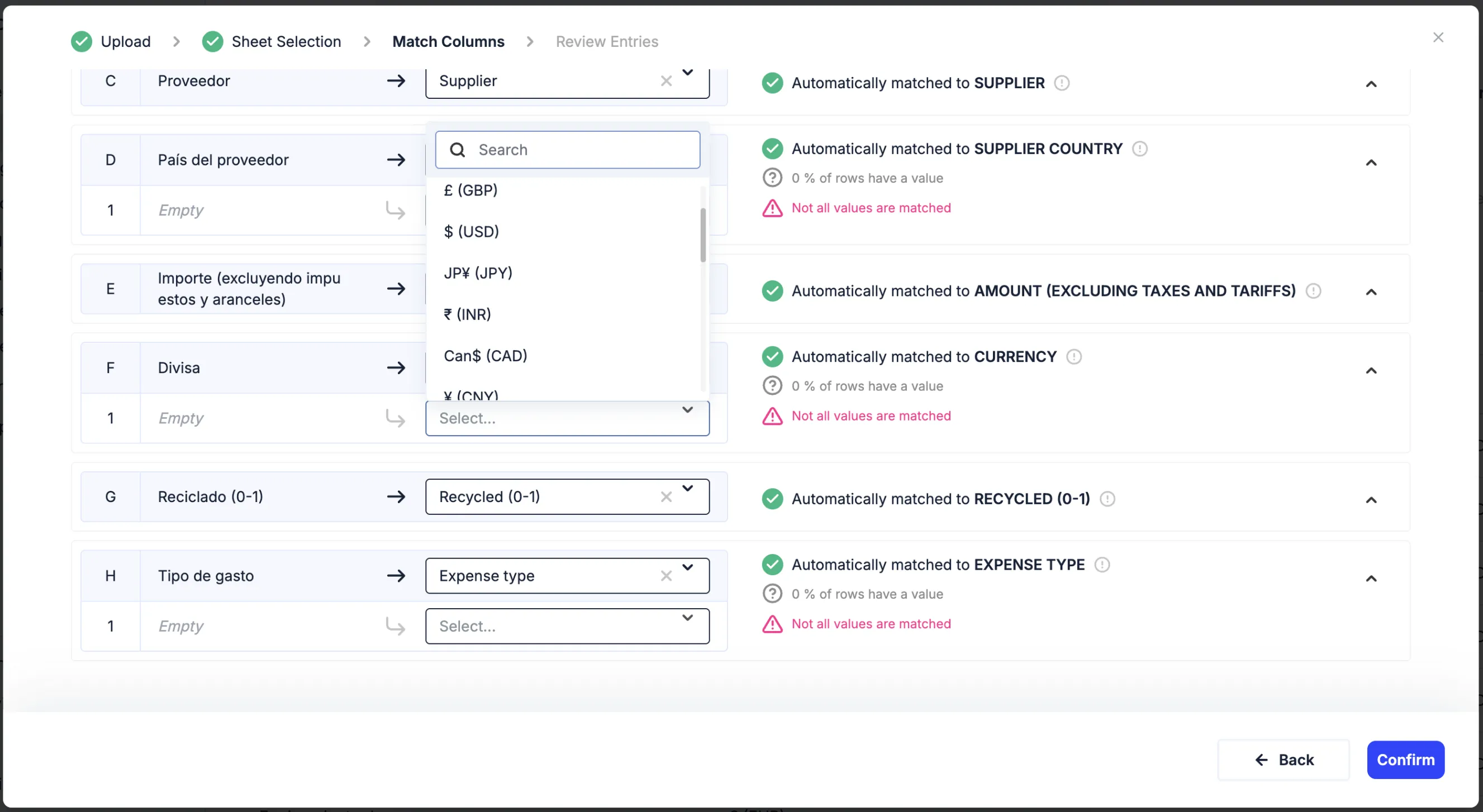The height and width of the screenshot is (812, 1483).
Task: Click info icon beside SUPPLIER COUNTRY
Action: tap(1139, 149)
